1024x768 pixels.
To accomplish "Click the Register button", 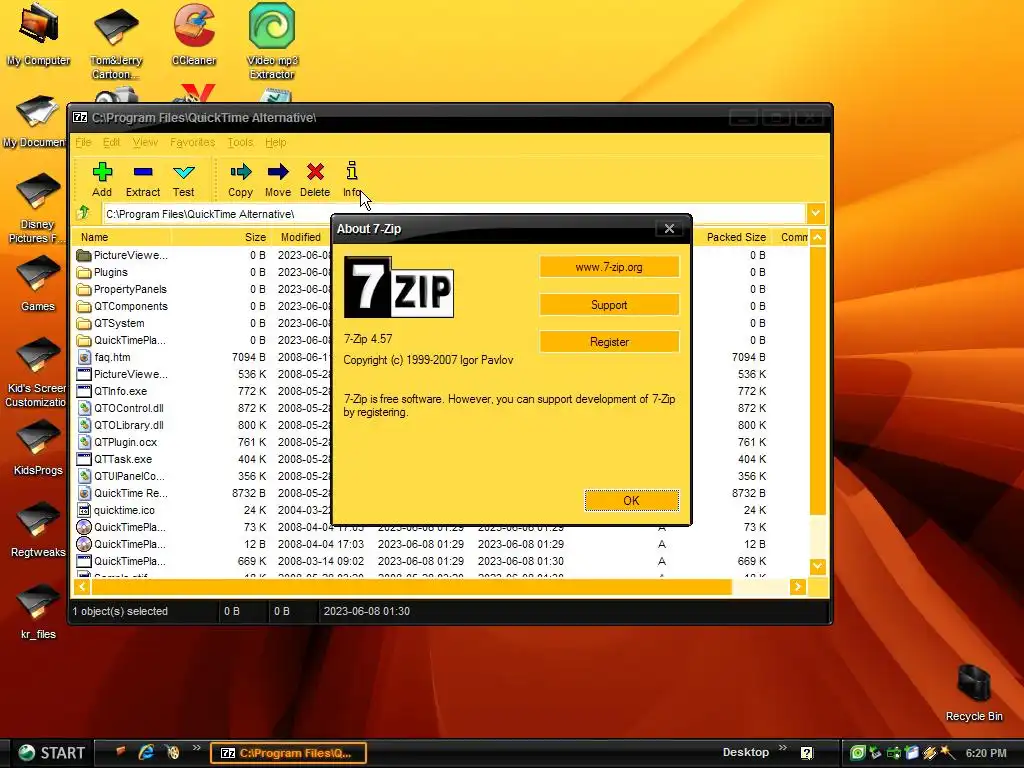I will [609, 342].
